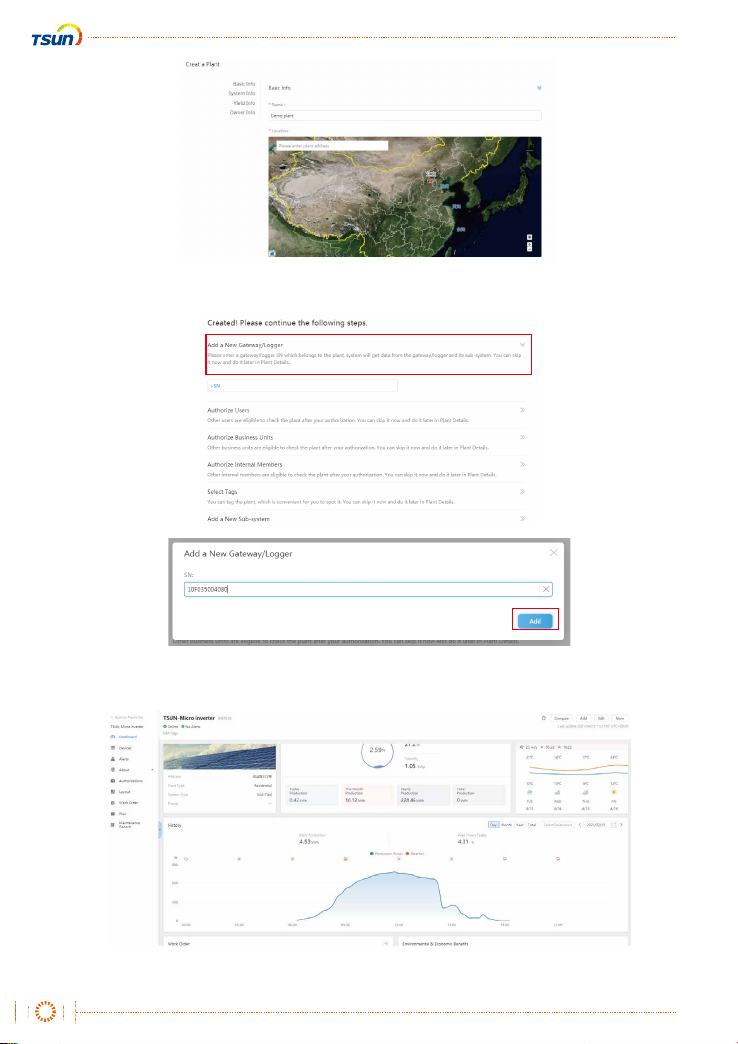Image resolution: width=738 pixels, height=1044 pixels.
Task: Collapse the Add a New Gateway/Logger chevron
Action: (523, 345)
